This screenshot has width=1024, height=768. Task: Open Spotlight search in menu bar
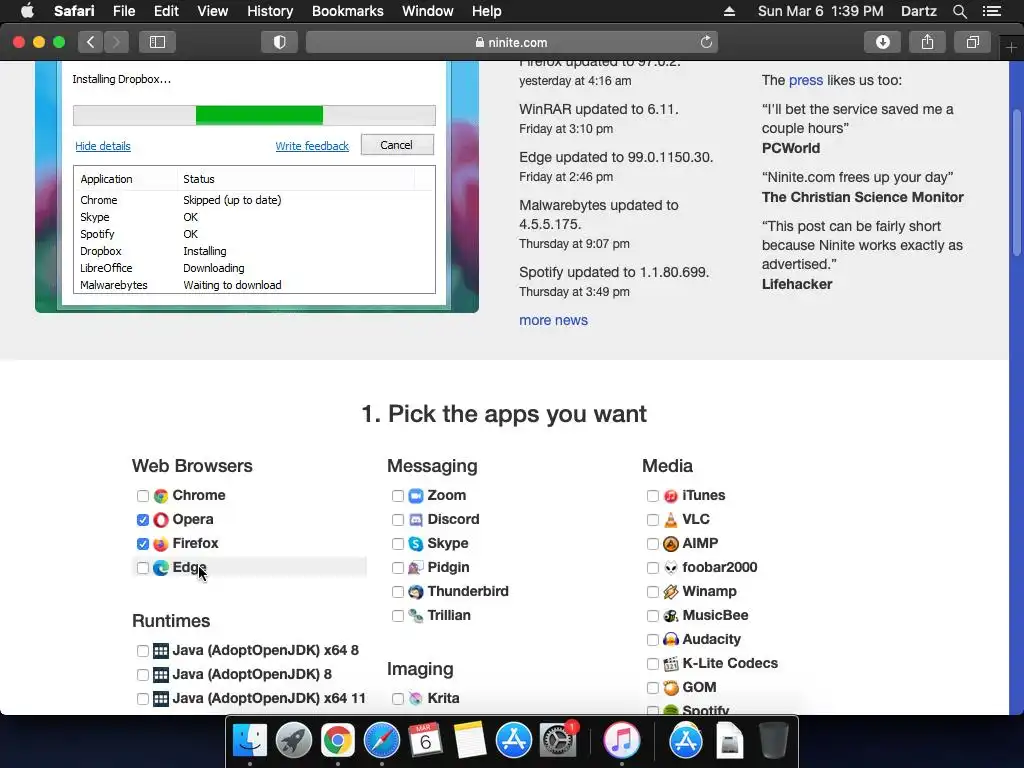pyautogui.click(x=959, y=11)
